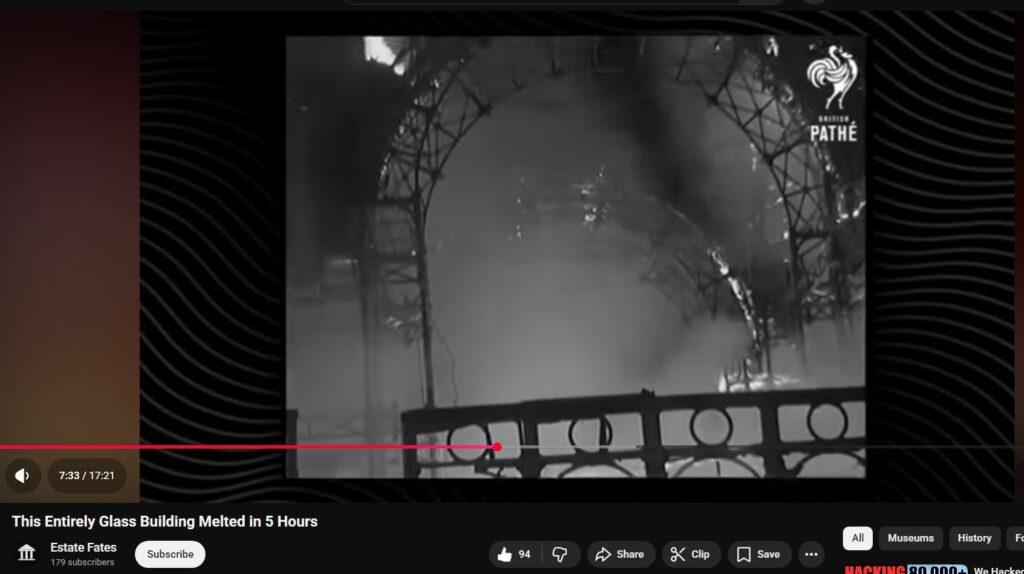Click the red scrubber handle on progress bar
Screen dimensions: 1024x574
coord(497,447)
